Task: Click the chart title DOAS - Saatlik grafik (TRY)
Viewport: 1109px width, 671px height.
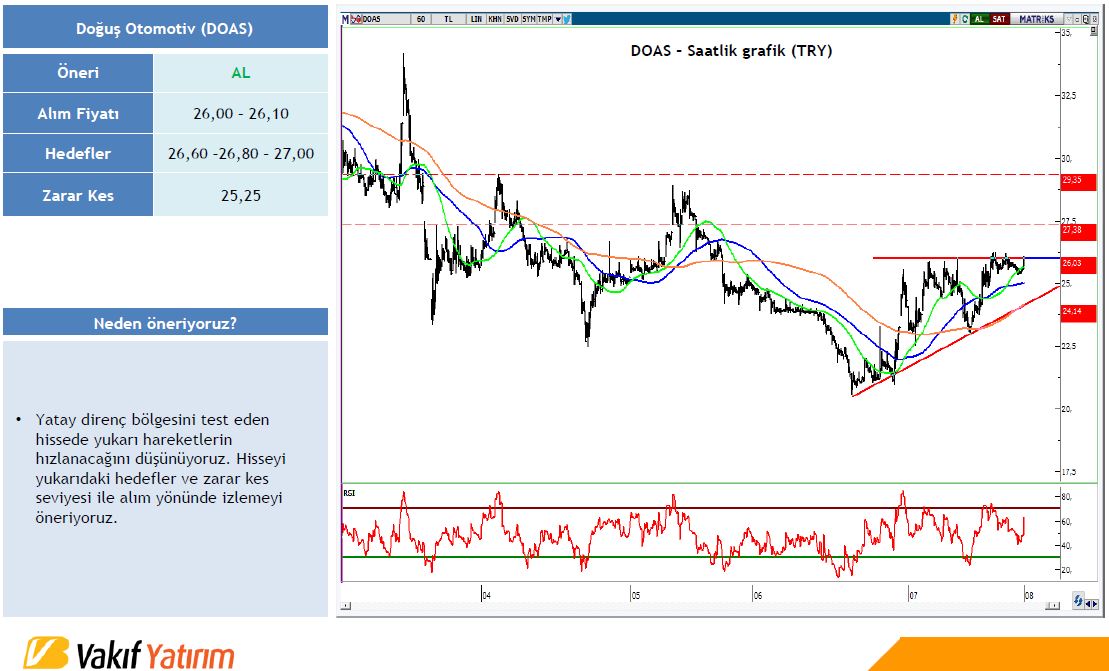Action: [731, 51]
